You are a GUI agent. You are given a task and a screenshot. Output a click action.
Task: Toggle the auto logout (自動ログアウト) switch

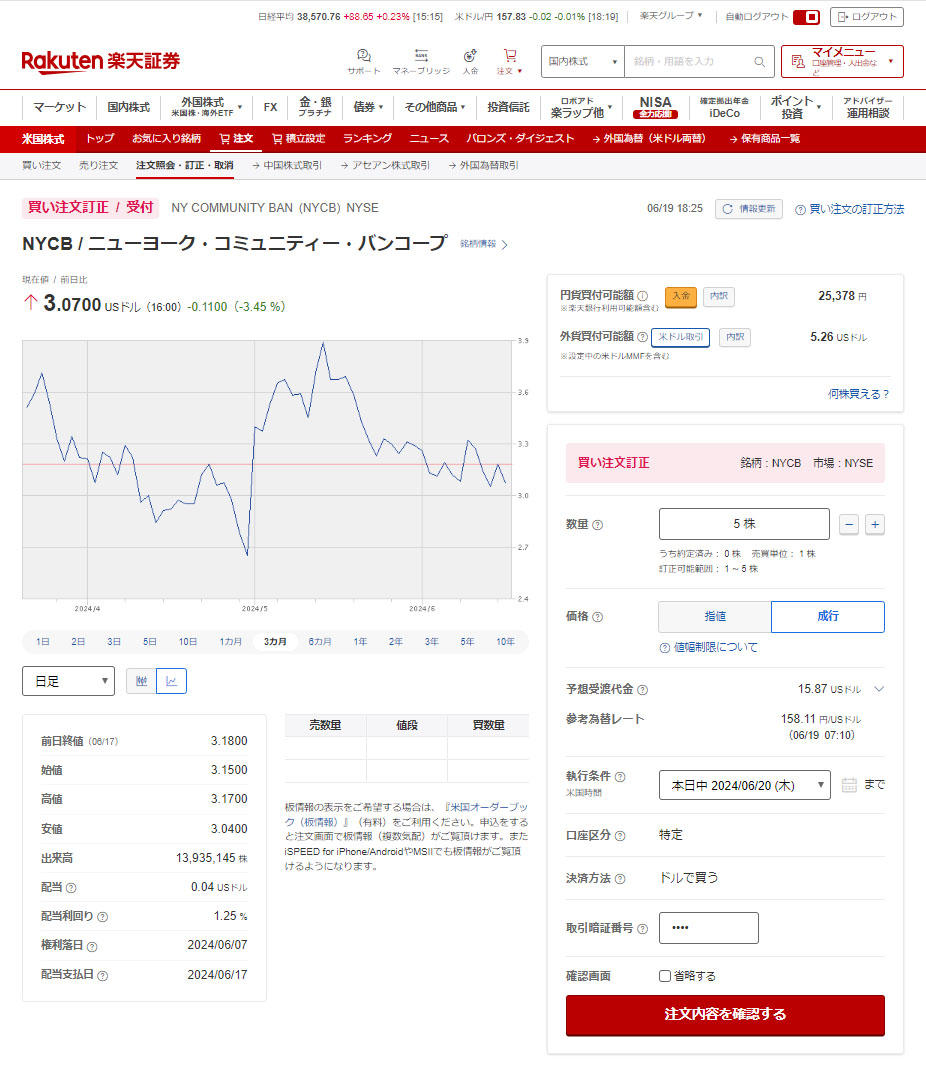(806, 17)
